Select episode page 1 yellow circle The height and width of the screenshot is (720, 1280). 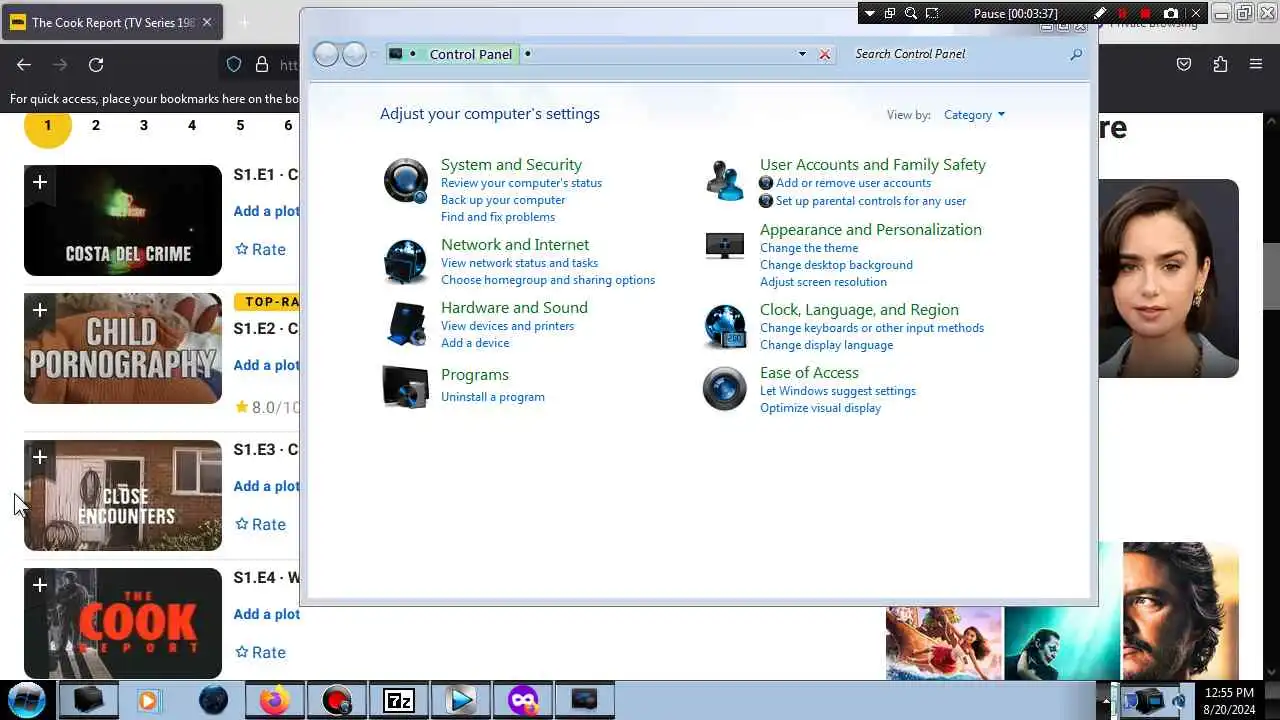48,125
